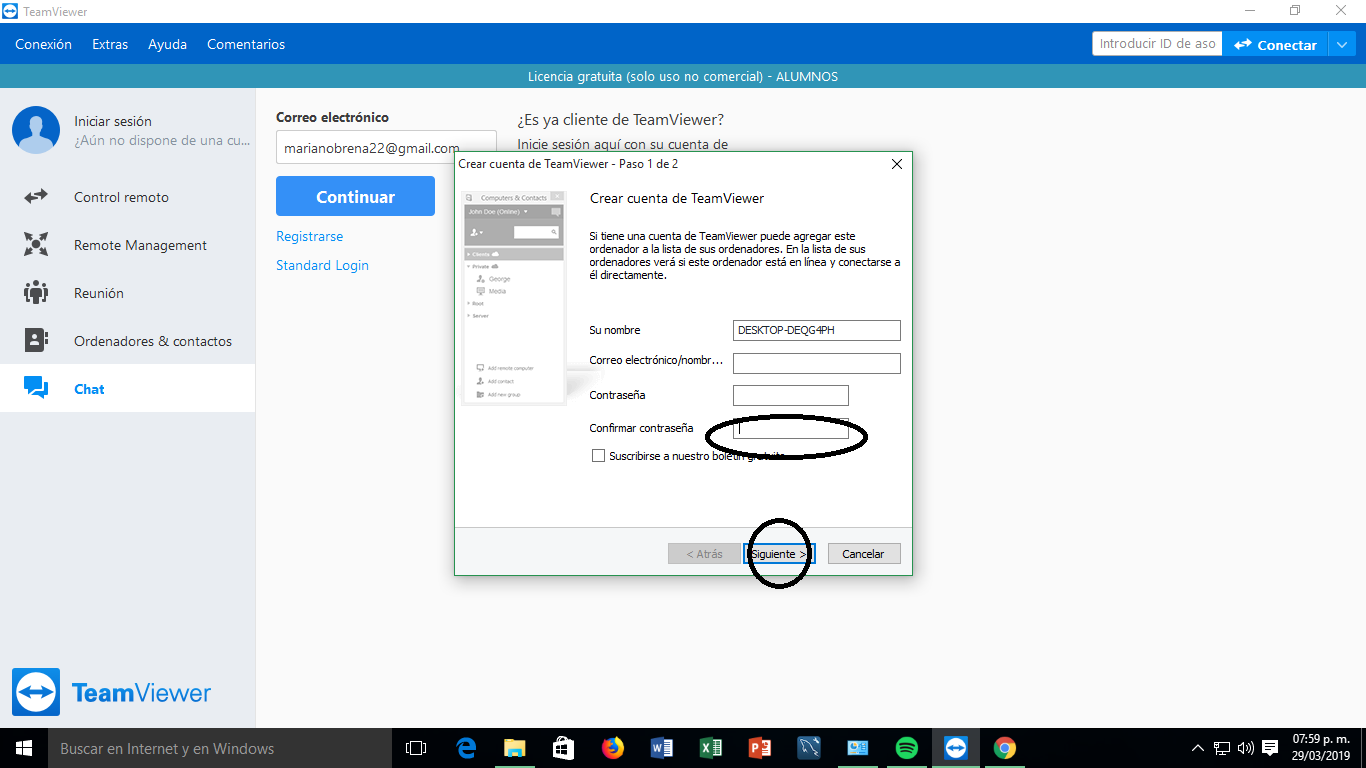1366x768 pixels.
Task: Open Excel from the taskbar
Action: click(711, 748)
